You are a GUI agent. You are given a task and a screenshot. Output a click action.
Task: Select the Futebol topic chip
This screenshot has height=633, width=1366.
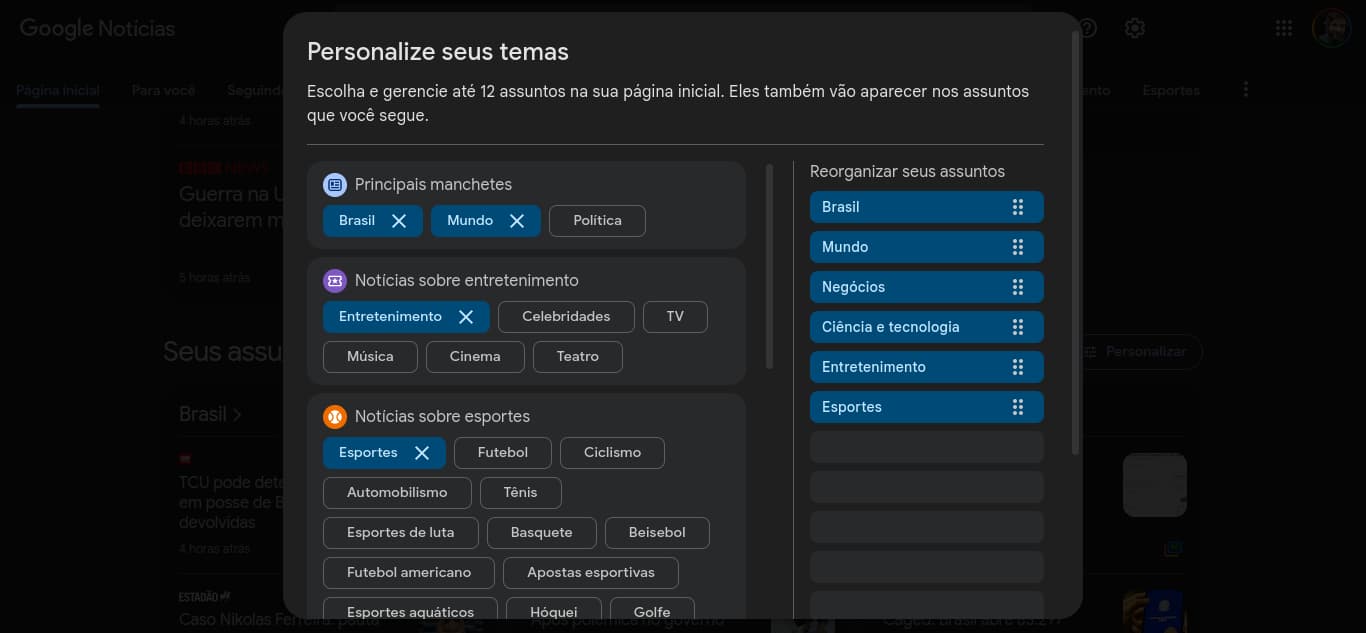pos(502,453)
